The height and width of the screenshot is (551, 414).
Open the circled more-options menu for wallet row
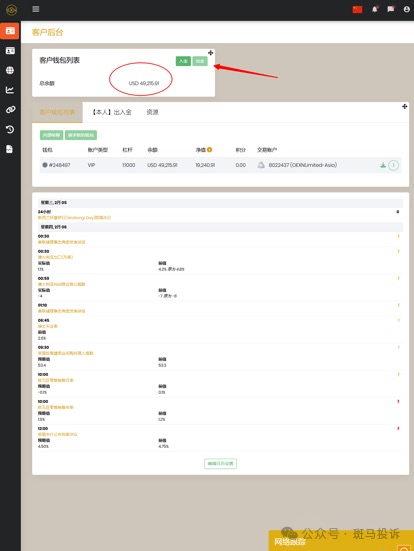[394, 165]
